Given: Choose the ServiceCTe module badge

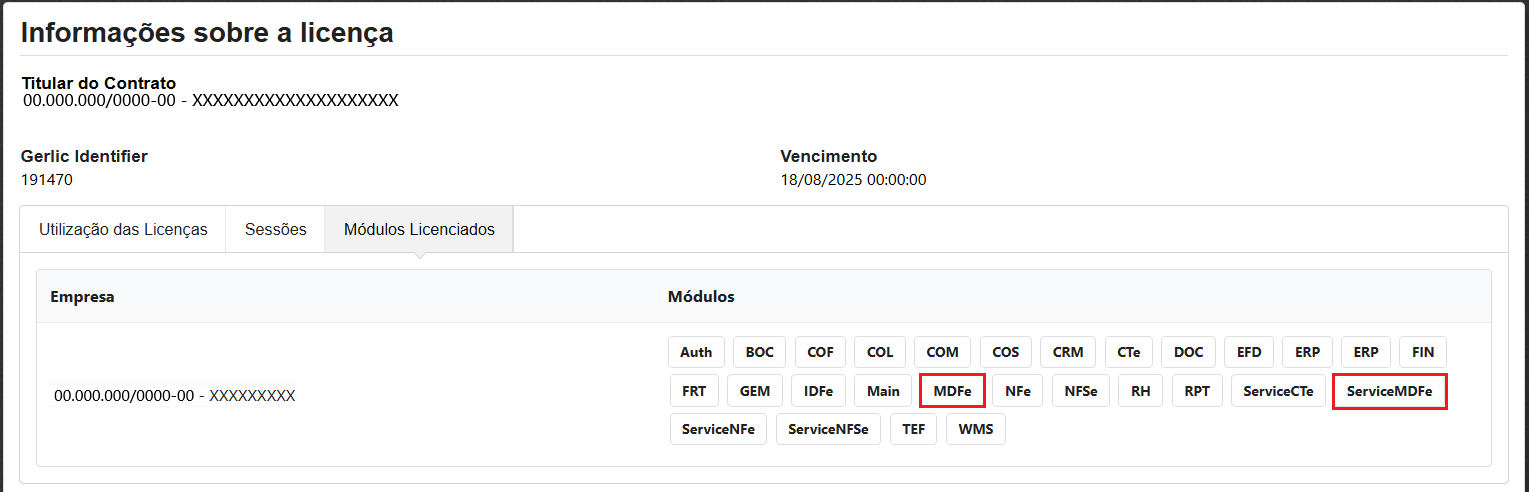Looking at the screenshot, I should point(1279,391).
